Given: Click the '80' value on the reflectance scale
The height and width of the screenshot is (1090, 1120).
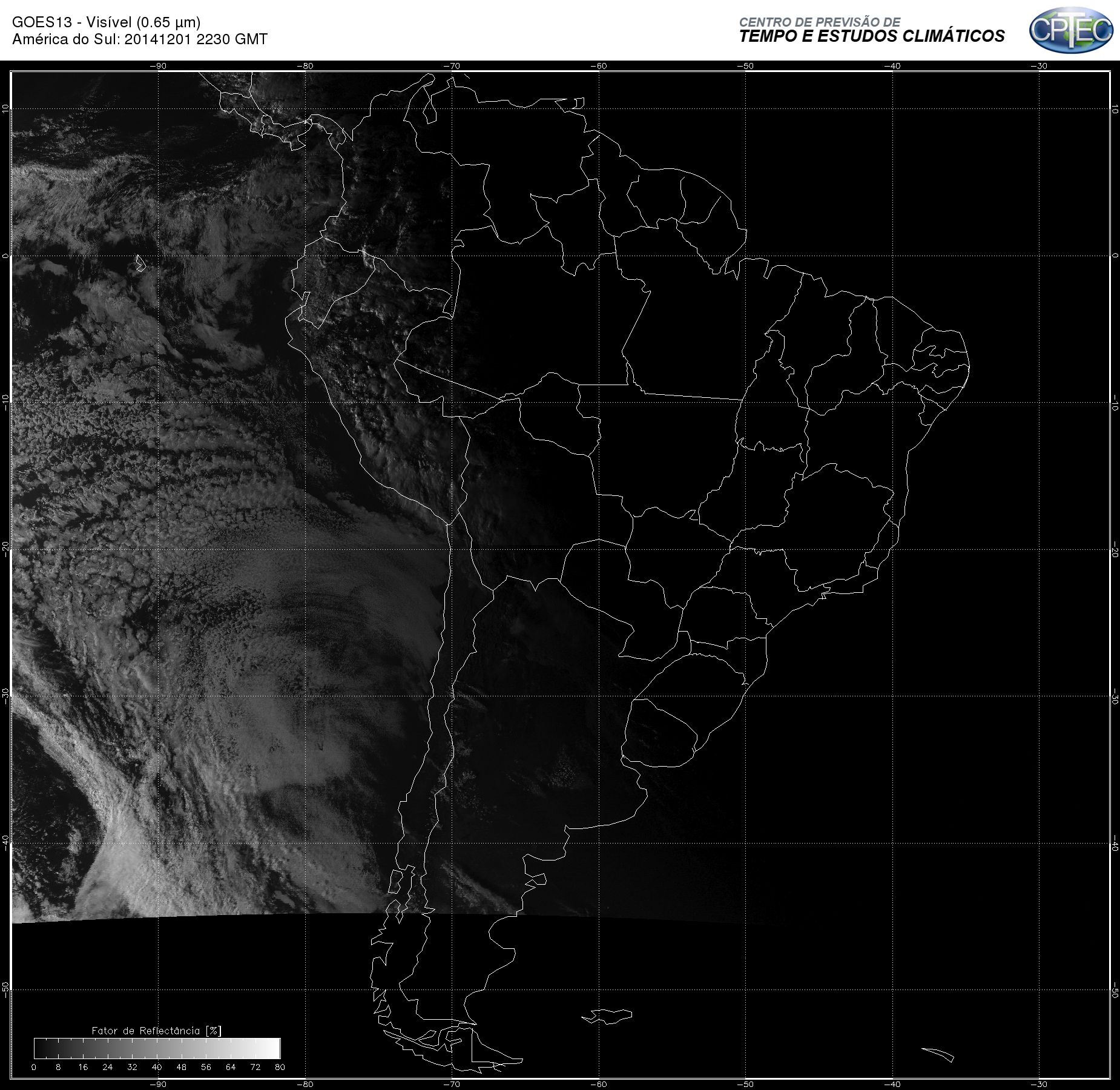Looking at the screenshot, I should coord(280,1067).
